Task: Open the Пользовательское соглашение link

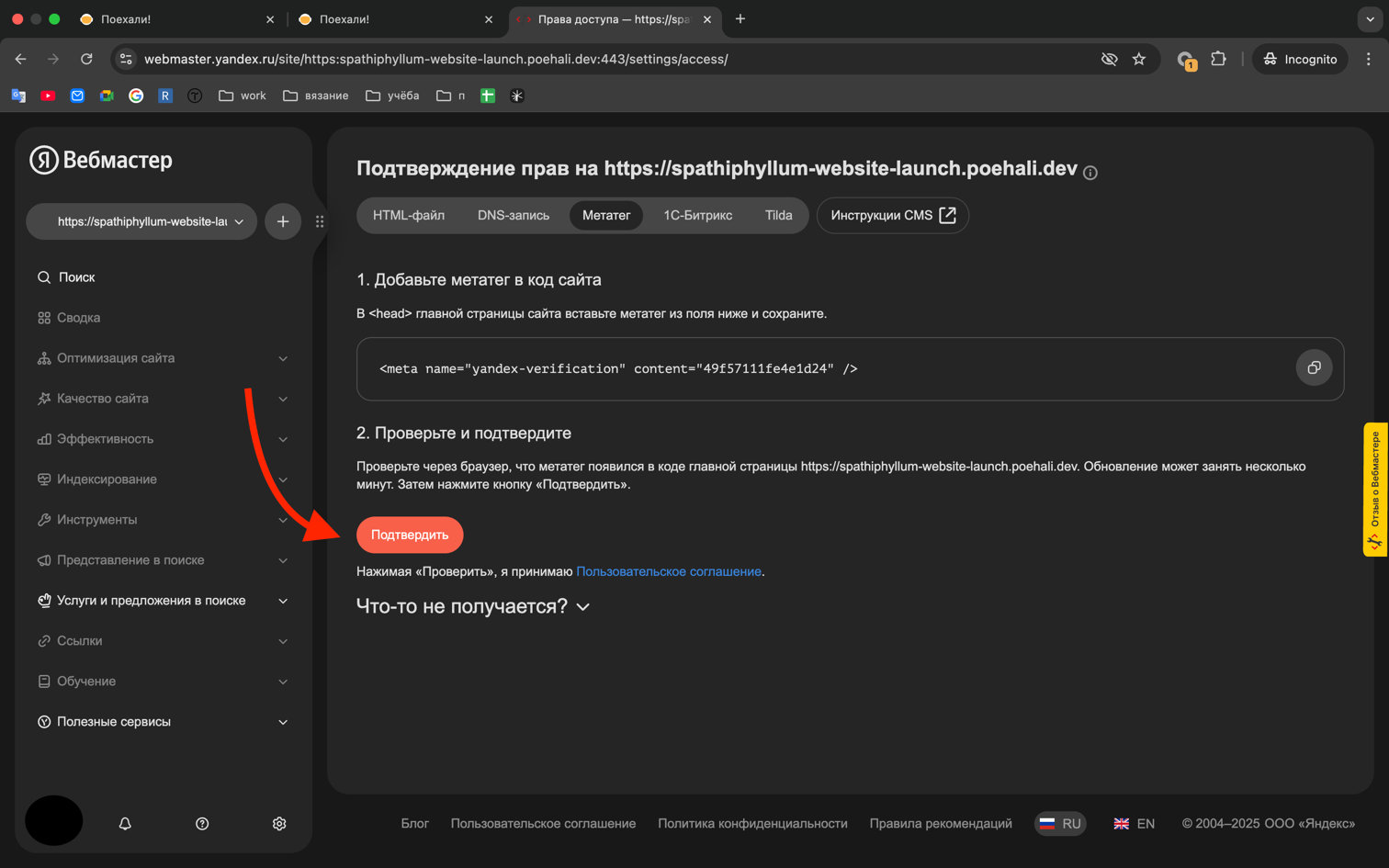Action: [669, 571]
